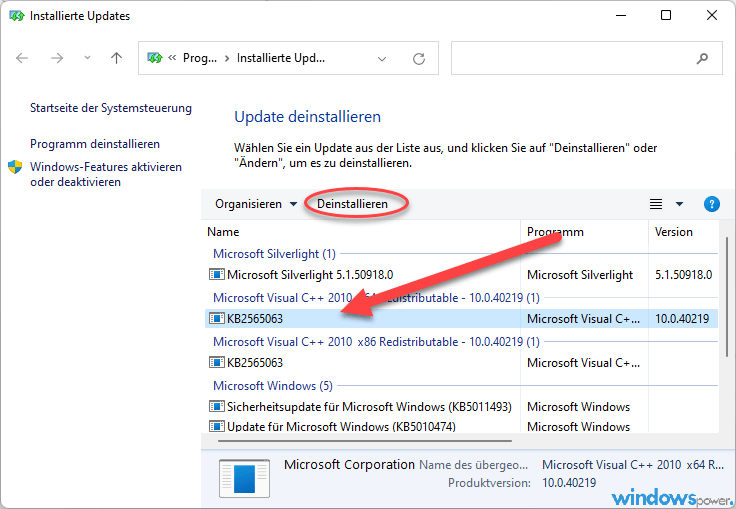Go up one level with up arrow
Viewport: 736px width, 509px height.
(116, 58)
